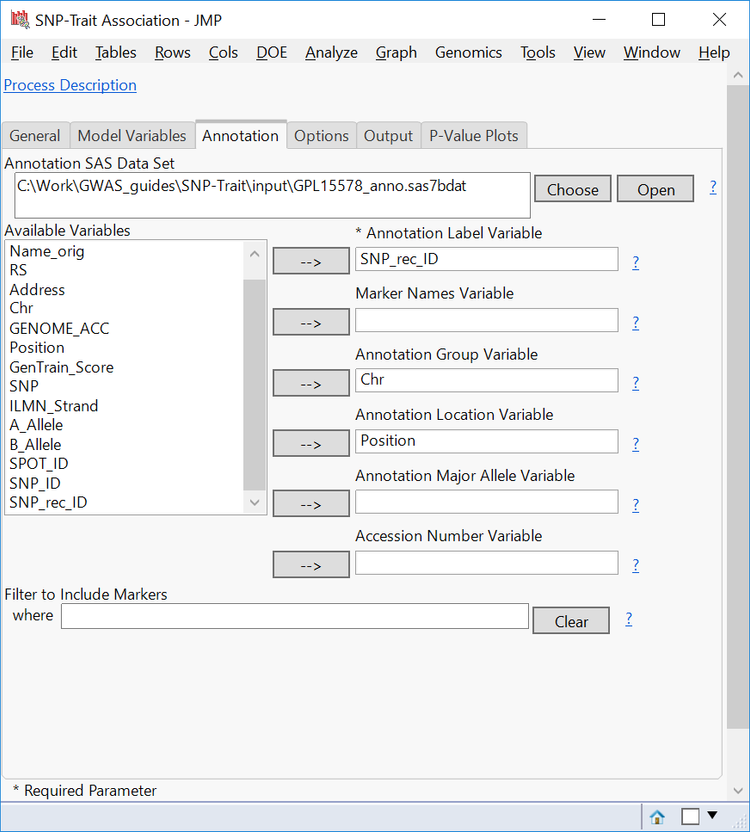Click the Filter to Include Markers where field
750x832 pixels.
pos(295,616)
